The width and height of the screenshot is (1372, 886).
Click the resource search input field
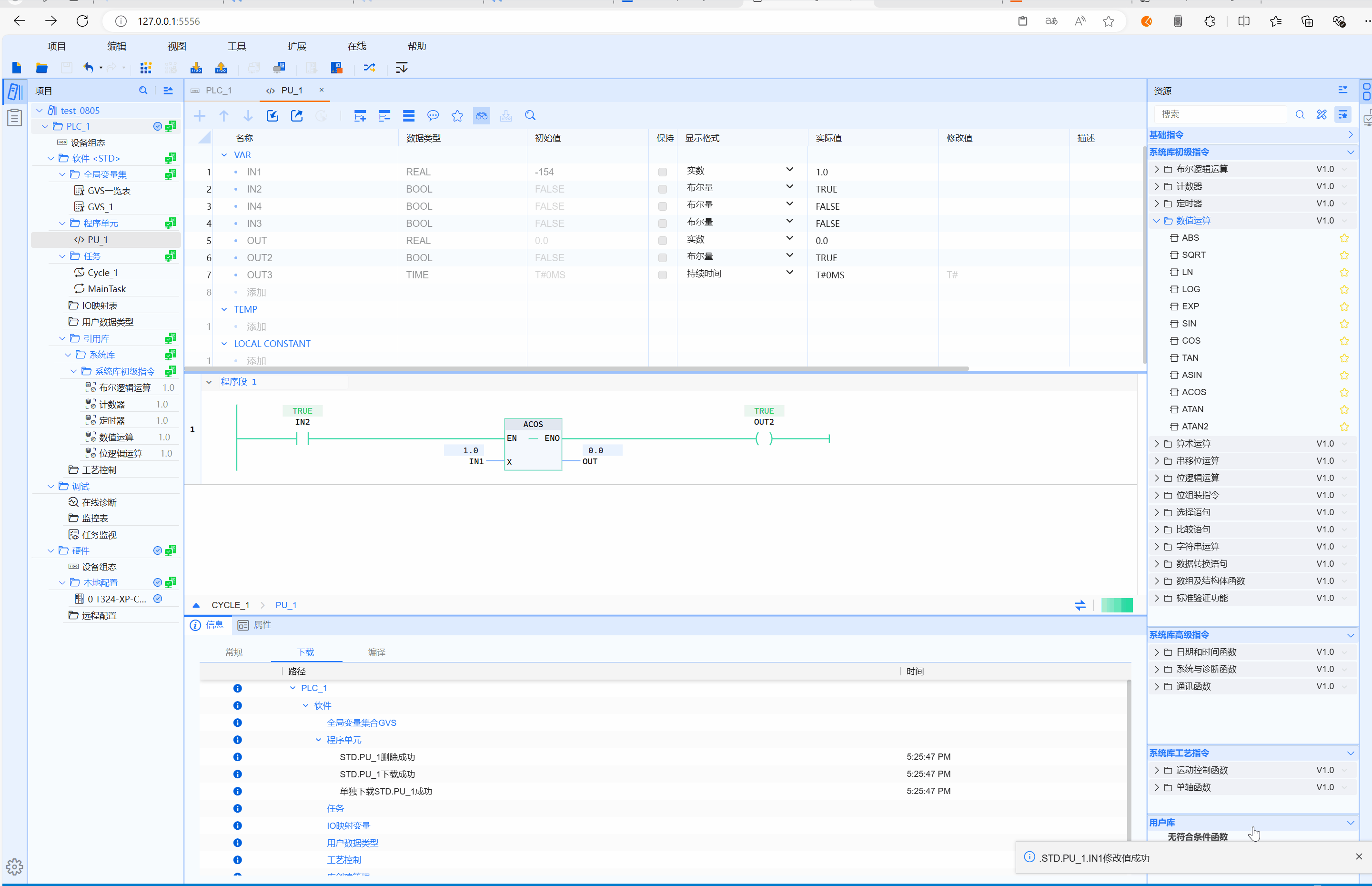point(1219,114)
